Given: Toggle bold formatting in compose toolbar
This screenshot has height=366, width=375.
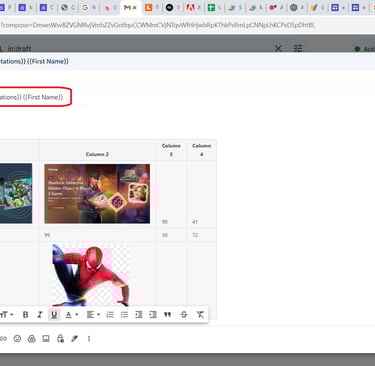Looking at the screenshot, I should pos(25,315).
